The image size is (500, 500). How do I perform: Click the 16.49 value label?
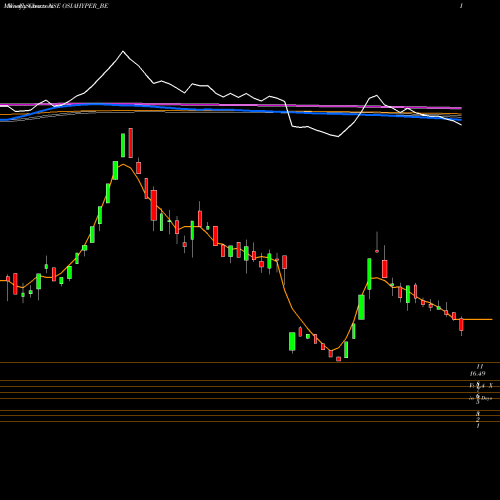tap(477, 374)
